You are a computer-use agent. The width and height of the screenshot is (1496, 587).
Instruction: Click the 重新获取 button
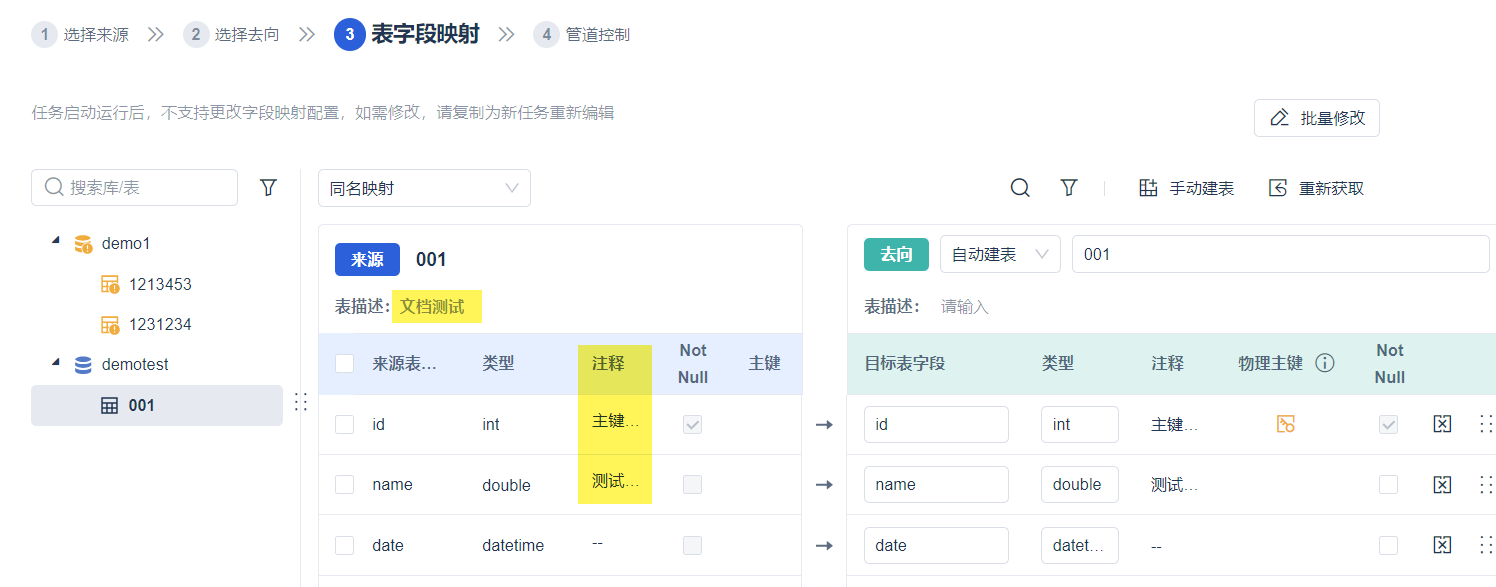click(1316, 188)
